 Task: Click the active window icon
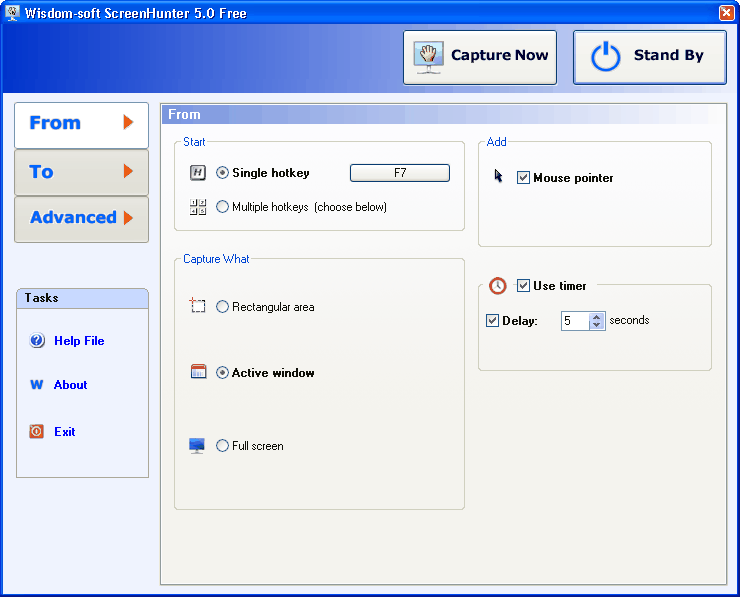[198, 372]
